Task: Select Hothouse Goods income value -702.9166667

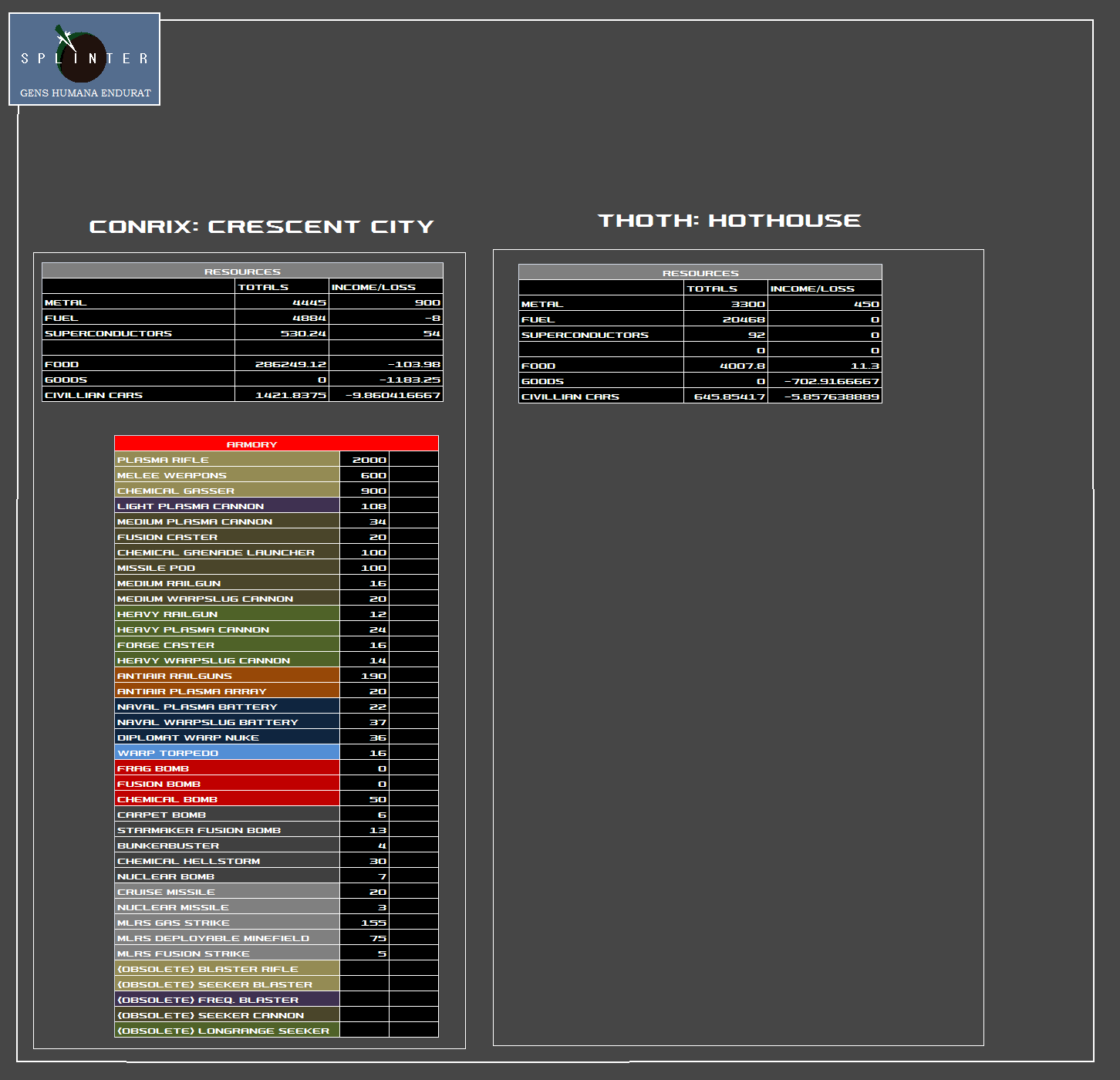Action: point(824,381)
